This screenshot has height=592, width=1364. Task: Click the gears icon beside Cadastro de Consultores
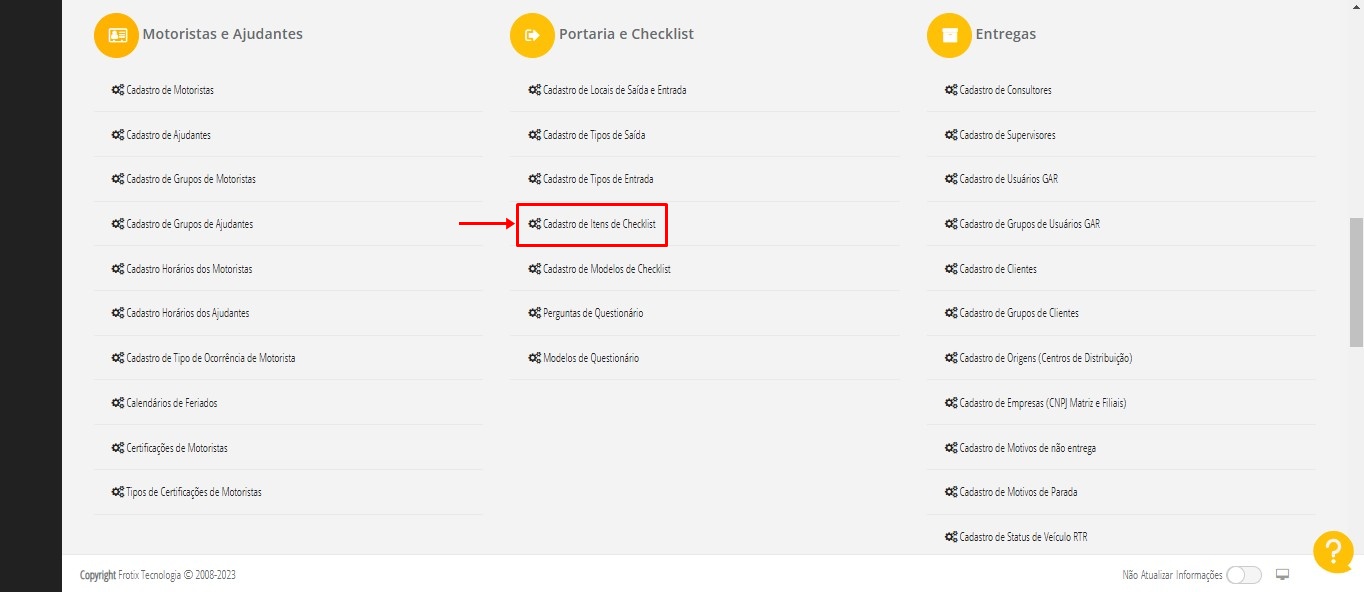click(x=951, y=90)
